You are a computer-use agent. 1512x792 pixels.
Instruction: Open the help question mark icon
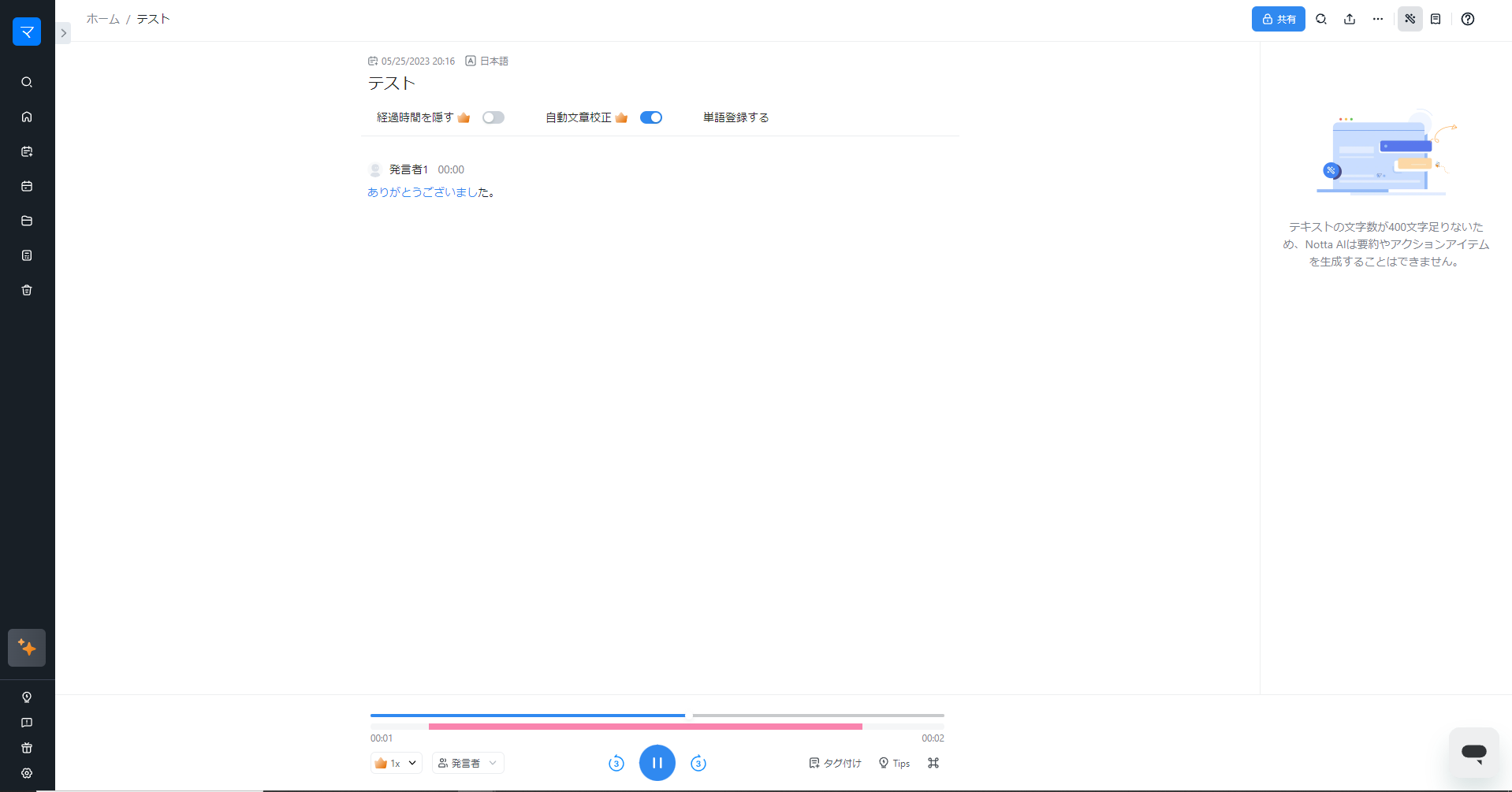(1468, 19)
